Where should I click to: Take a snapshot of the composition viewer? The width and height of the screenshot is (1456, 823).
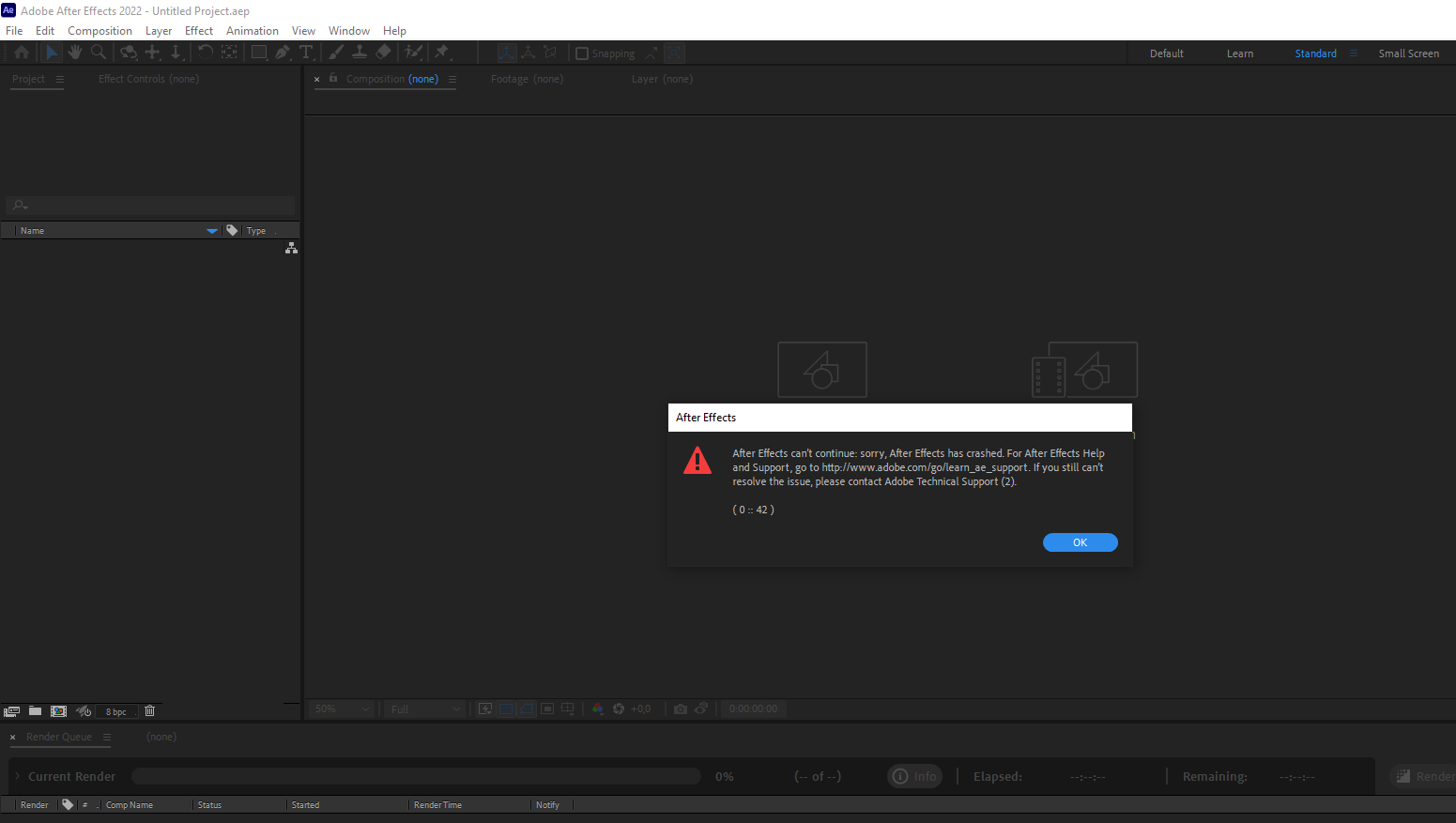[680, 709]
